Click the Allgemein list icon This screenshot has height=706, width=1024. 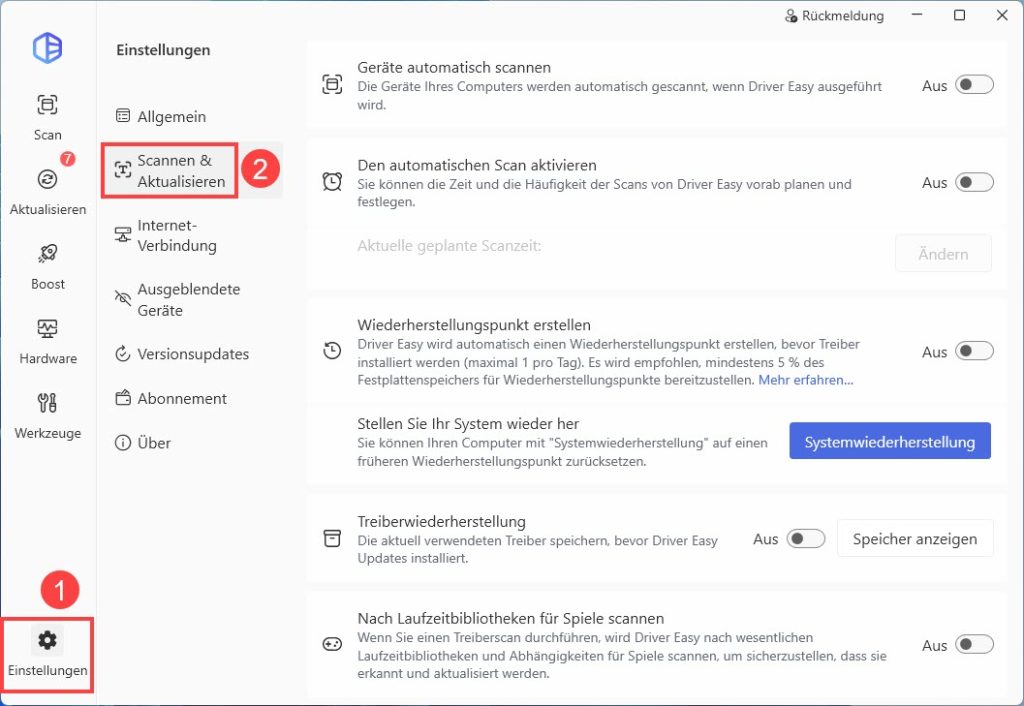pyautogui.click(x=123, y=116)
